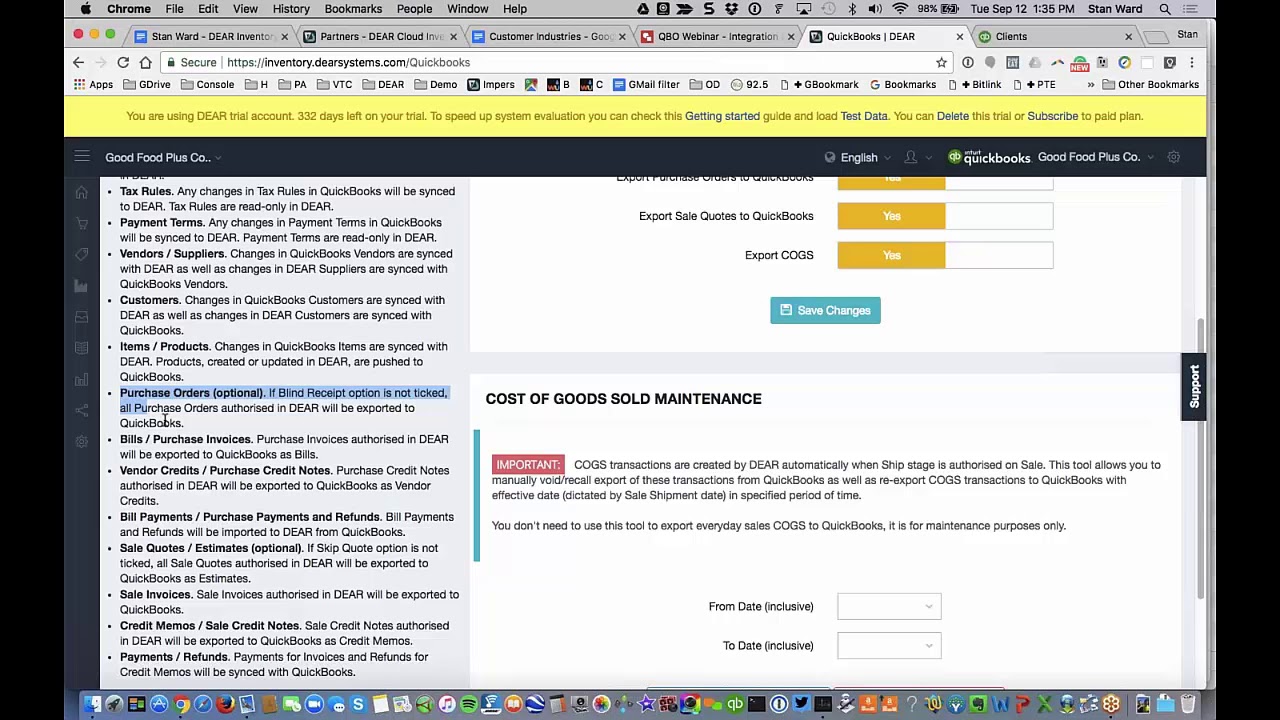
Task: Click the Intuit QuickBooks logo in header
Action: click(989, 157)
